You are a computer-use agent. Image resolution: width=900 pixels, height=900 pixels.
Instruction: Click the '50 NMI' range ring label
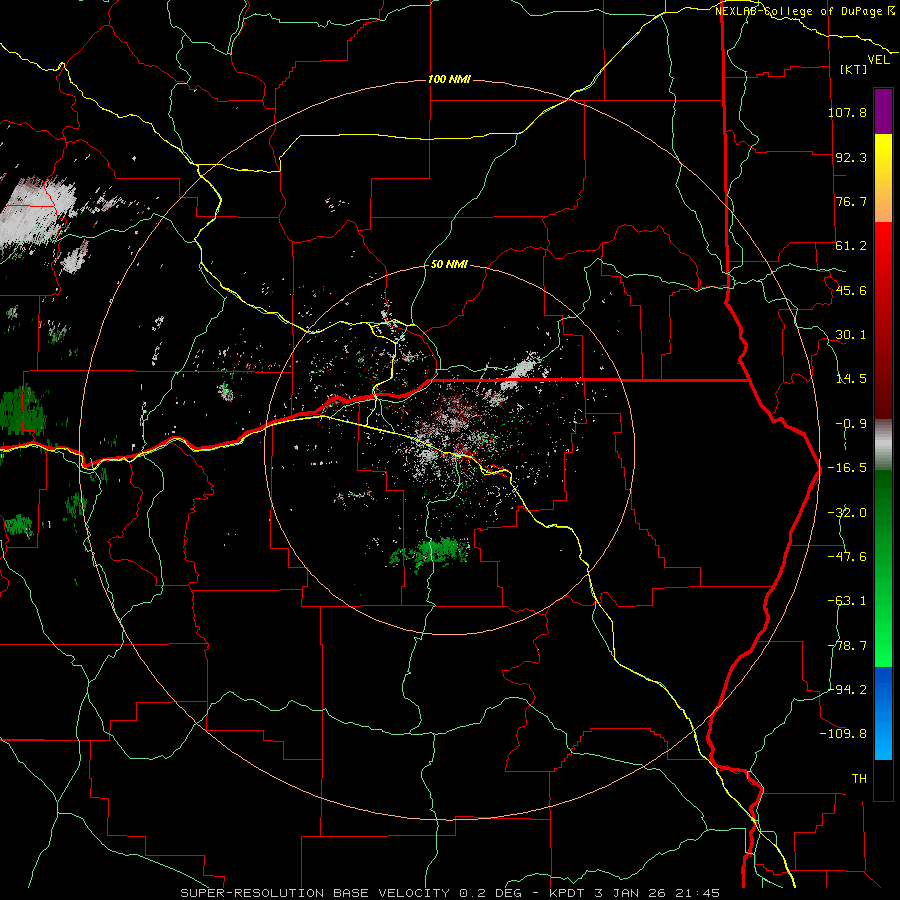[x=449, y=264]
